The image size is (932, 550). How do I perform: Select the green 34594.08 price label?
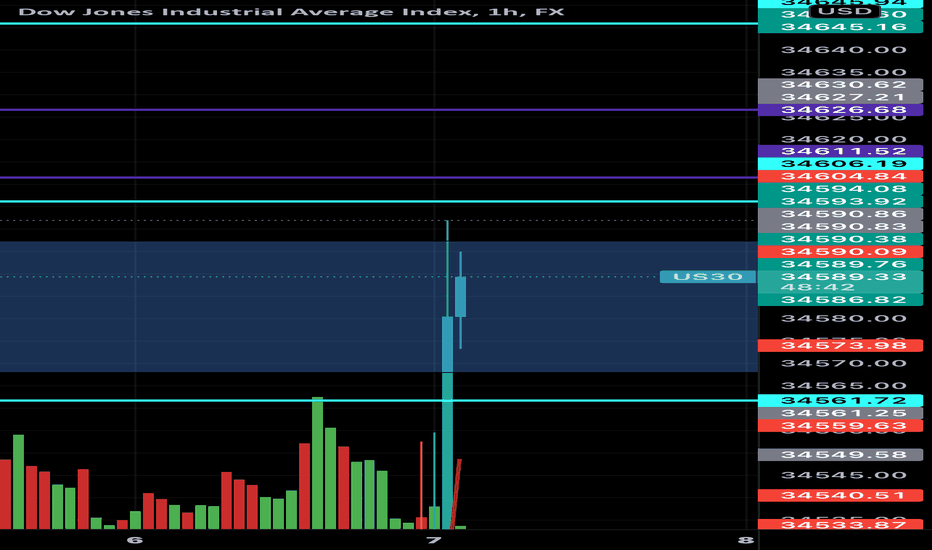[841, 189]
